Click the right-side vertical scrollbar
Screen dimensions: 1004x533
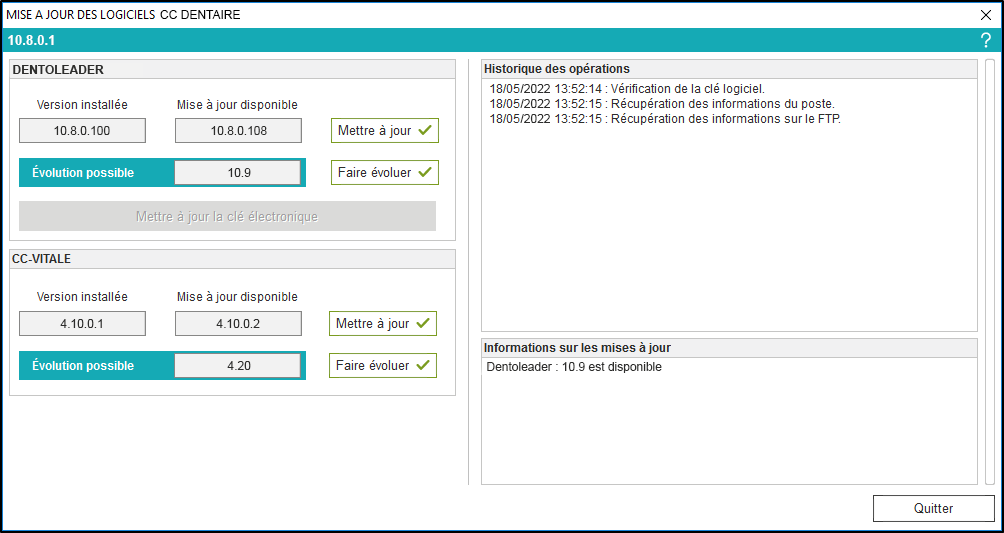(x=990, y=272)
